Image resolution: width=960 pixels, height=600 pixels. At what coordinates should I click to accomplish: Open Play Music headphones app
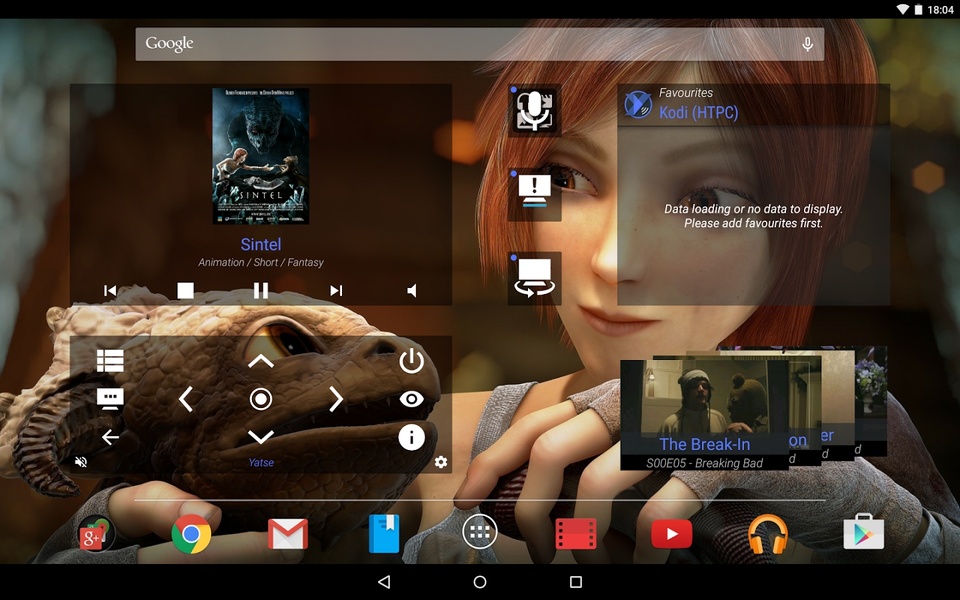coord(767,534)
